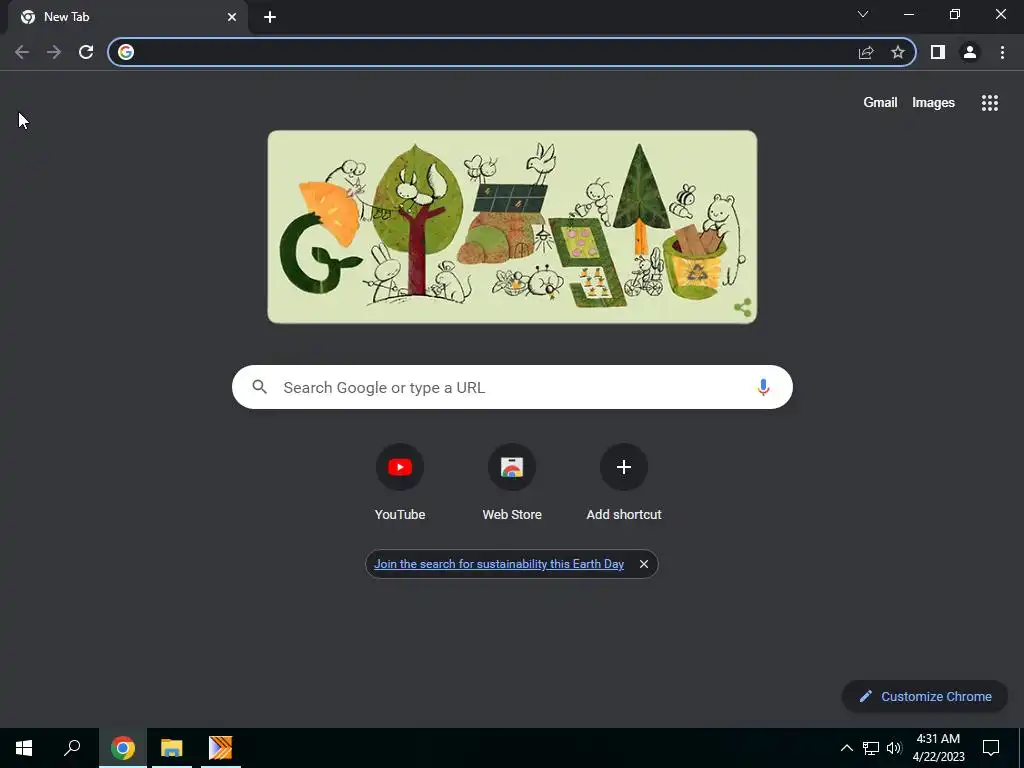Open the volume control in system tray
Screen dimensions: 1024x768
pos(894,748)
